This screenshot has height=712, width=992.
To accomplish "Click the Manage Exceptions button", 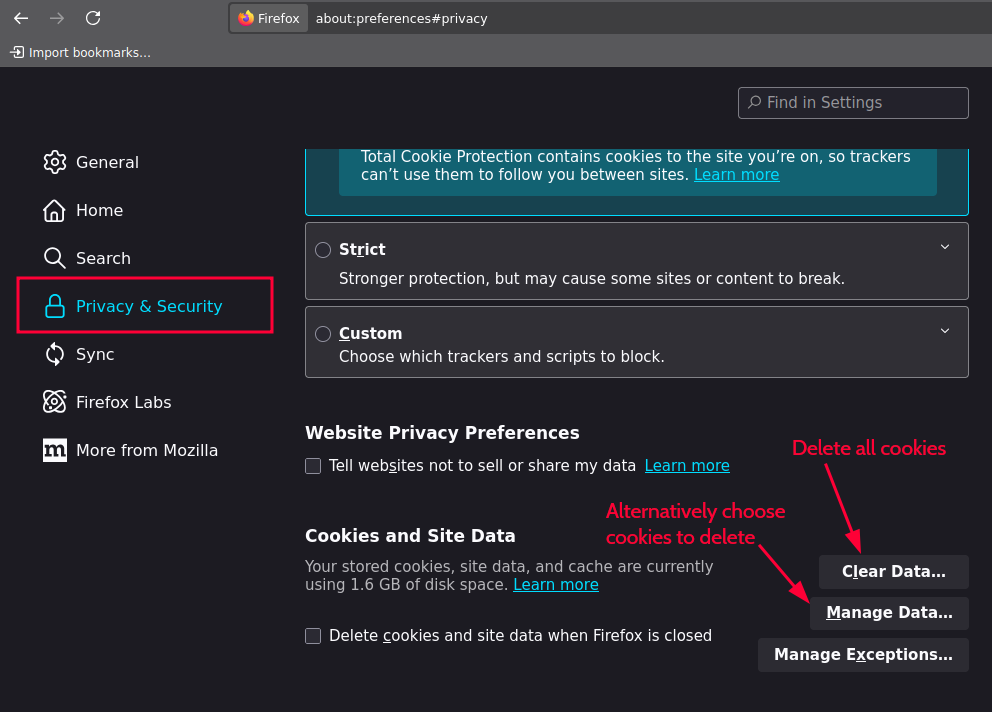I will (x=863, y=655).
